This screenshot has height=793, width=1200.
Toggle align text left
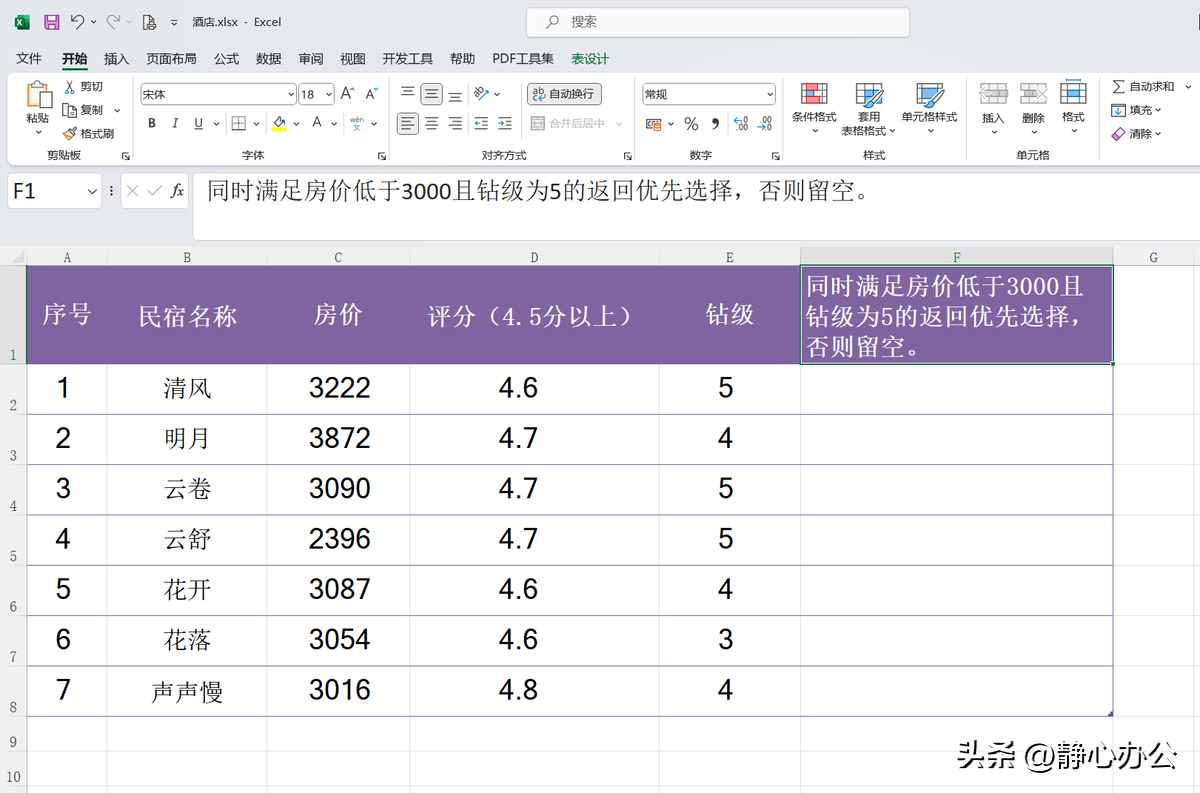click(407, 123)
